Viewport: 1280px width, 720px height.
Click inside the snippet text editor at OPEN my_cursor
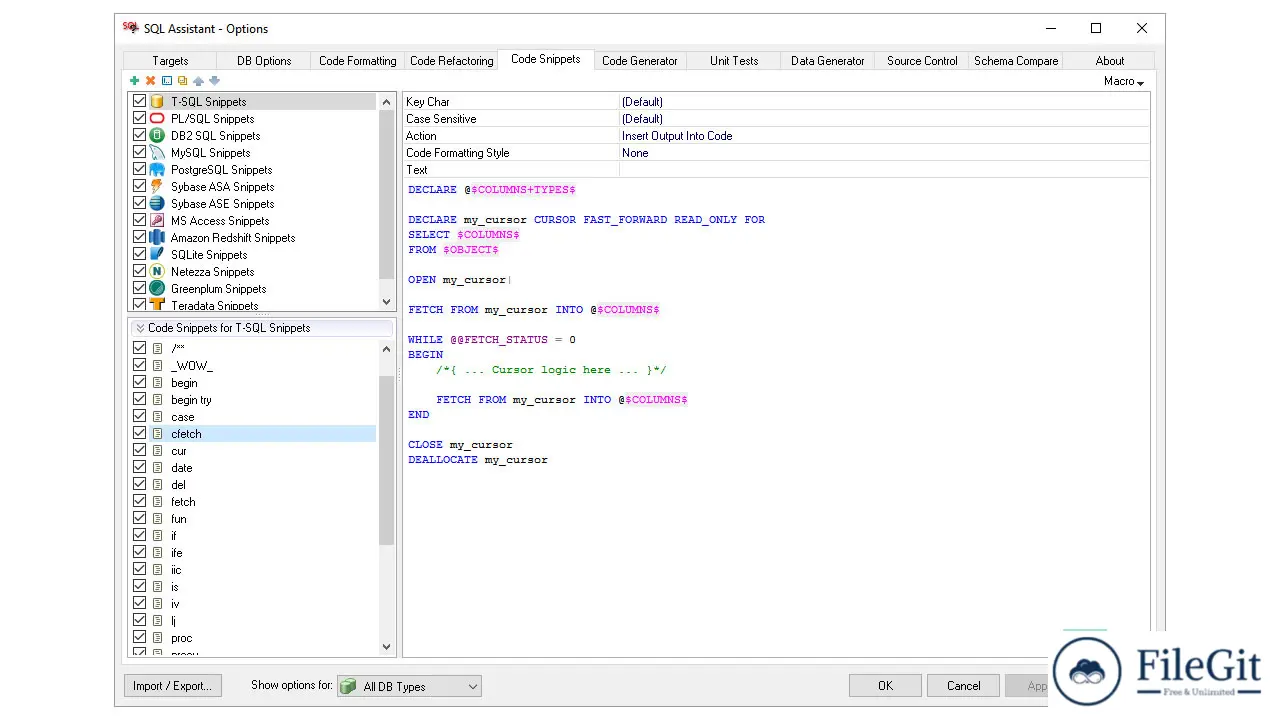461,280
